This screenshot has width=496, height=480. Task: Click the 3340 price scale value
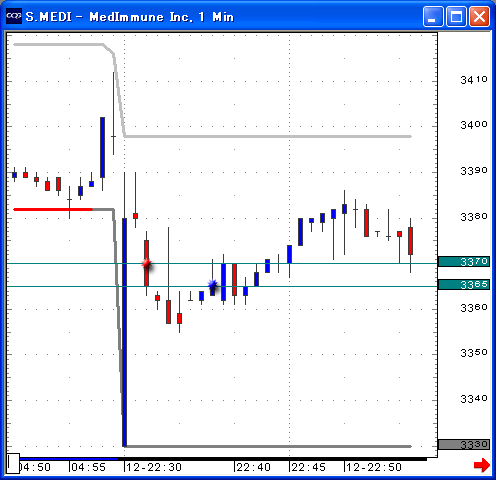pos(474,399)
